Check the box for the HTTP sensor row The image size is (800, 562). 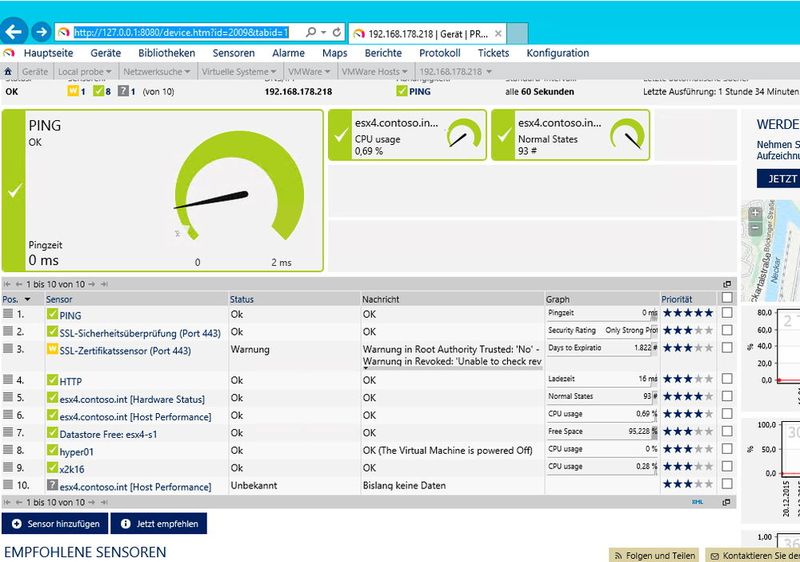(727, 381)
